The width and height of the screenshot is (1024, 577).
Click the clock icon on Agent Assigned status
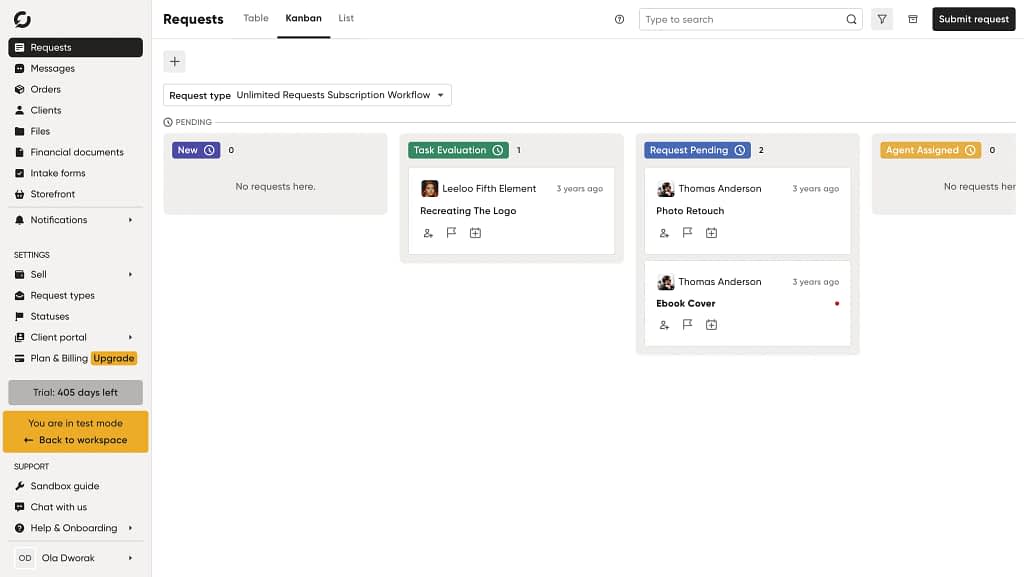[970, 150]
